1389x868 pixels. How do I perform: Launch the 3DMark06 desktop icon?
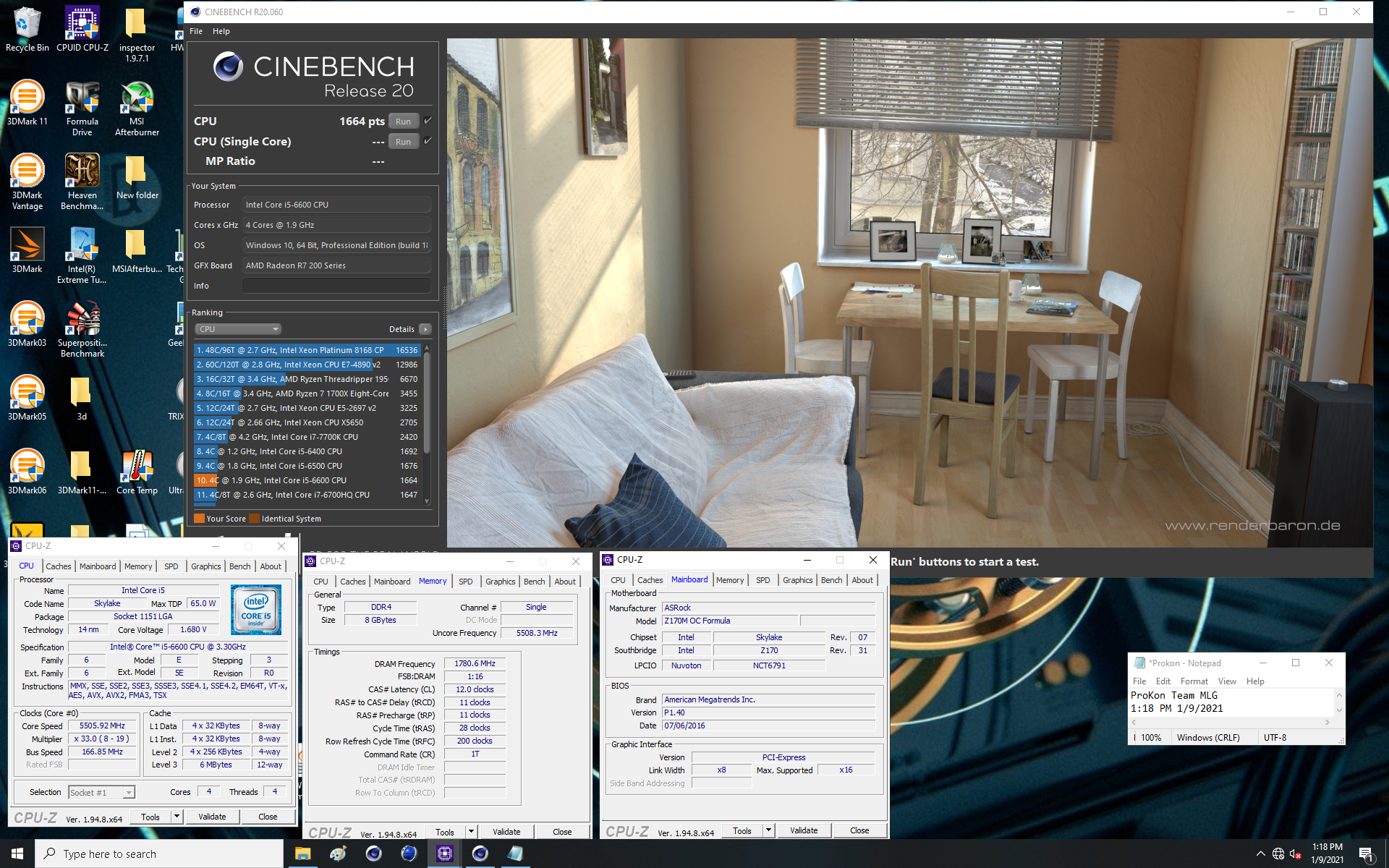[x=27, y=472]
